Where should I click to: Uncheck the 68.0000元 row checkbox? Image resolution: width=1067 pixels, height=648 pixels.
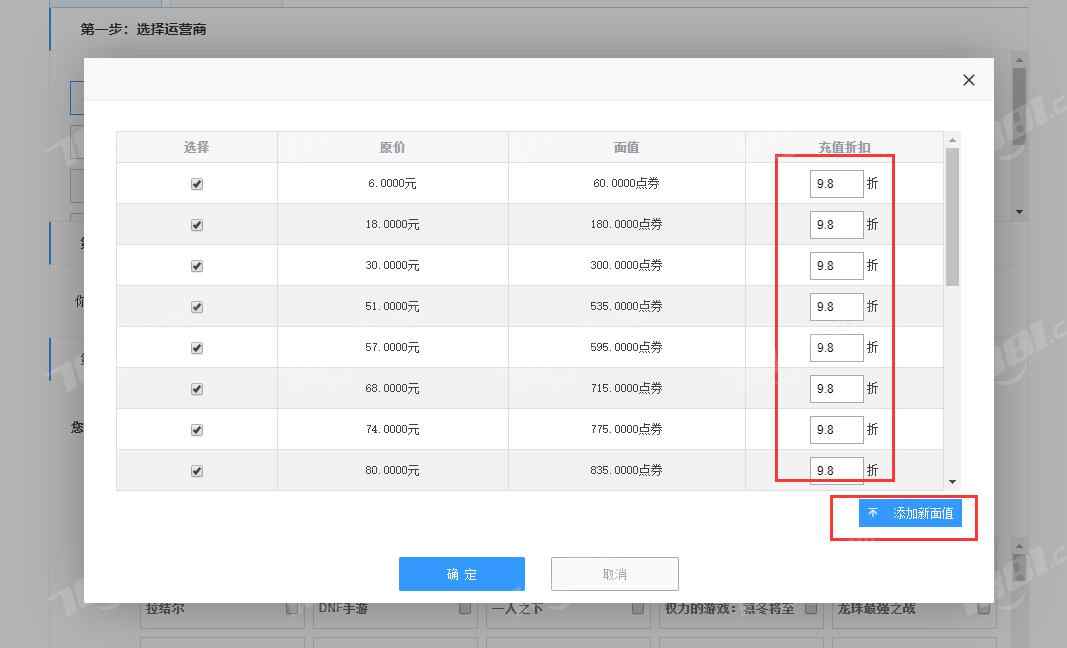coord(197,389)
